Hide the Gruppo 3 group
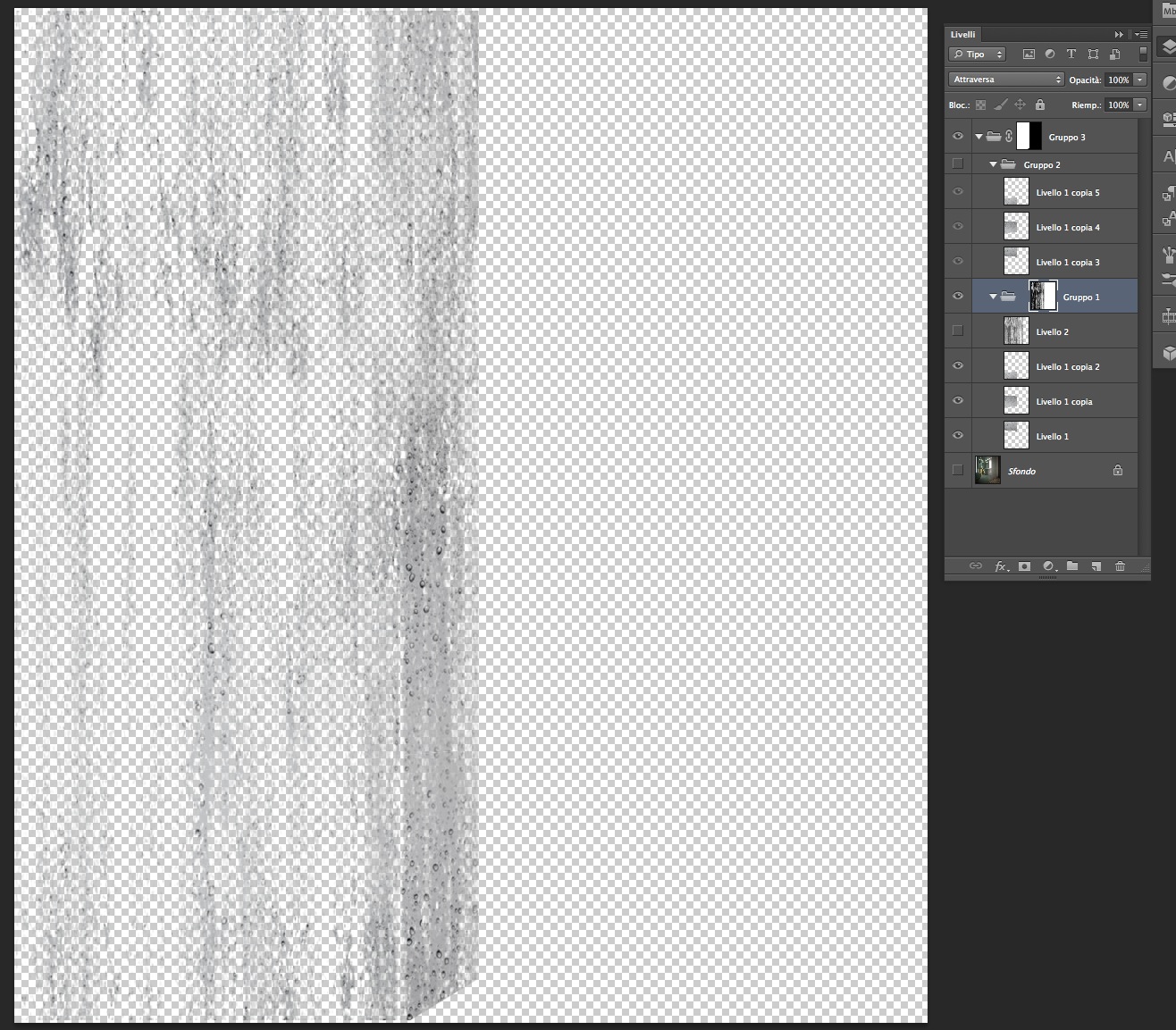This screenshot has height=1030, width=1176. (x=958, y=137)
